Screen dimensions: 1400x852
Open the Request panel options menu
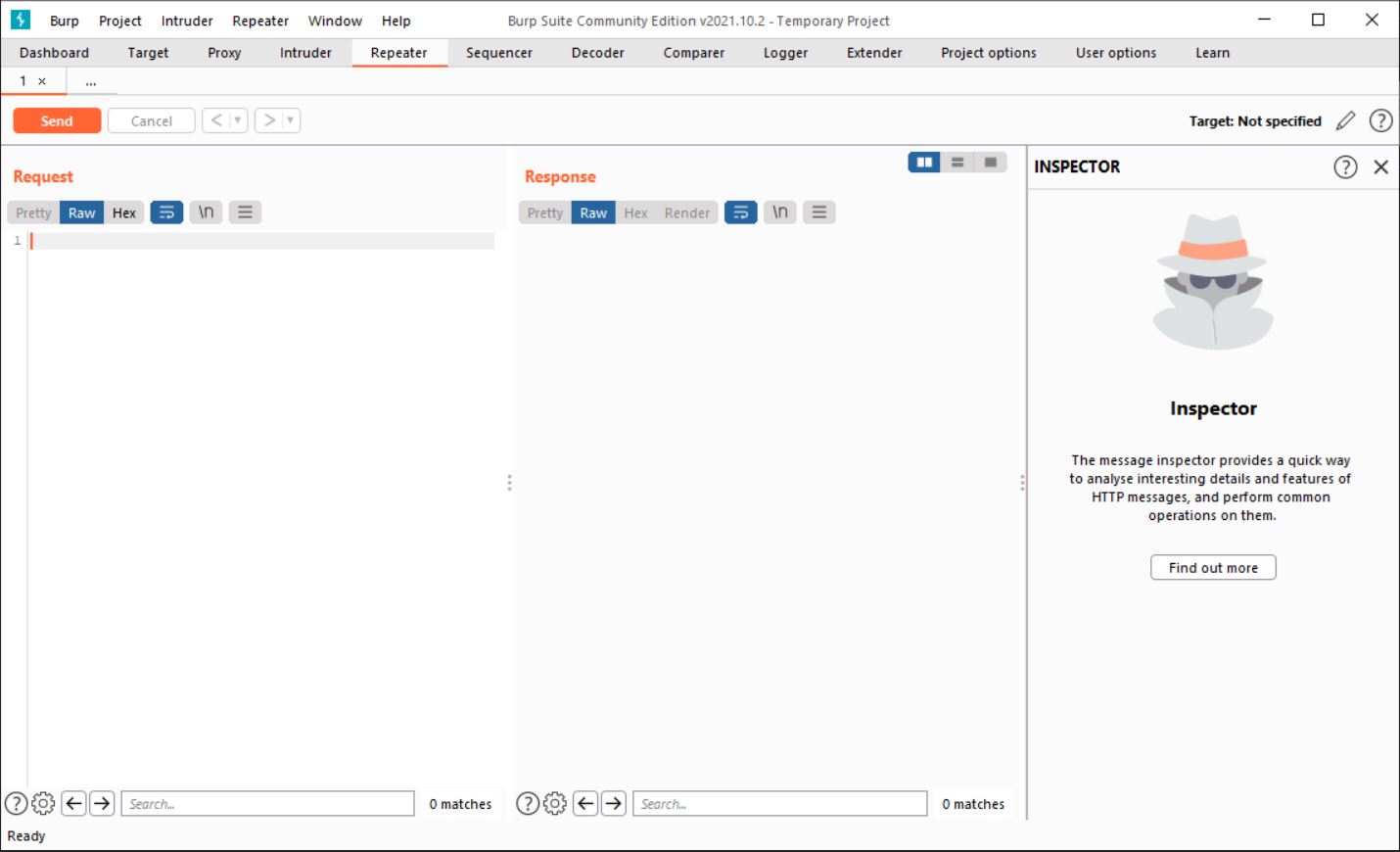245,213
